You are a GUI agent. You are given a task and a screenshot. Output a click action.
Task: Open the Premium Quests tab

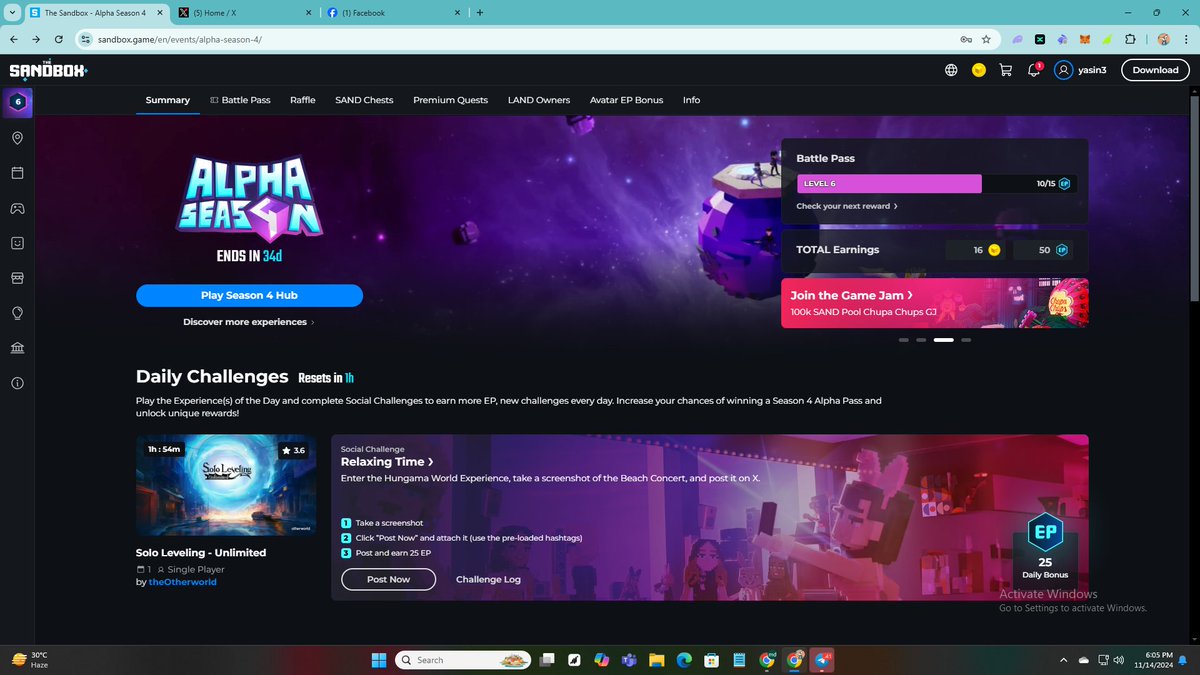[x=450, y=100]
